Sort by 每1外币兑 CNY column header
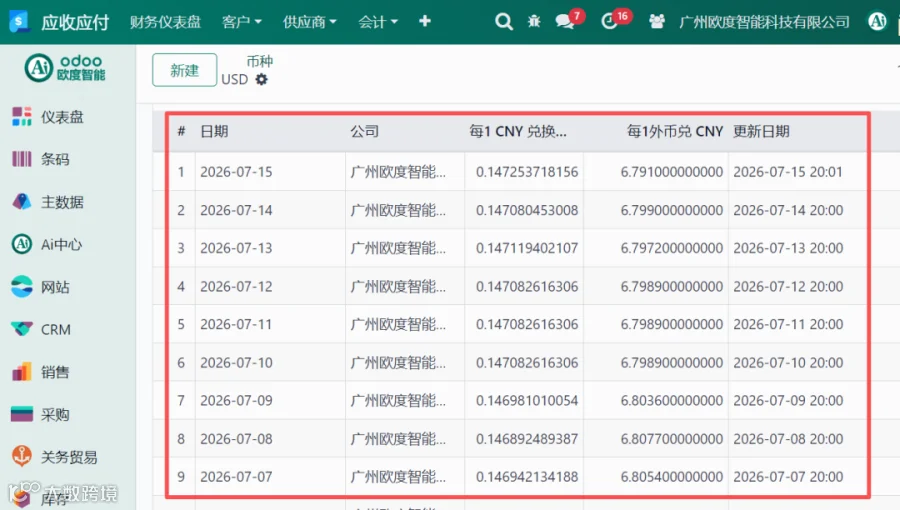This screenshot has height=510, width=900. click(x=675, y=131)
